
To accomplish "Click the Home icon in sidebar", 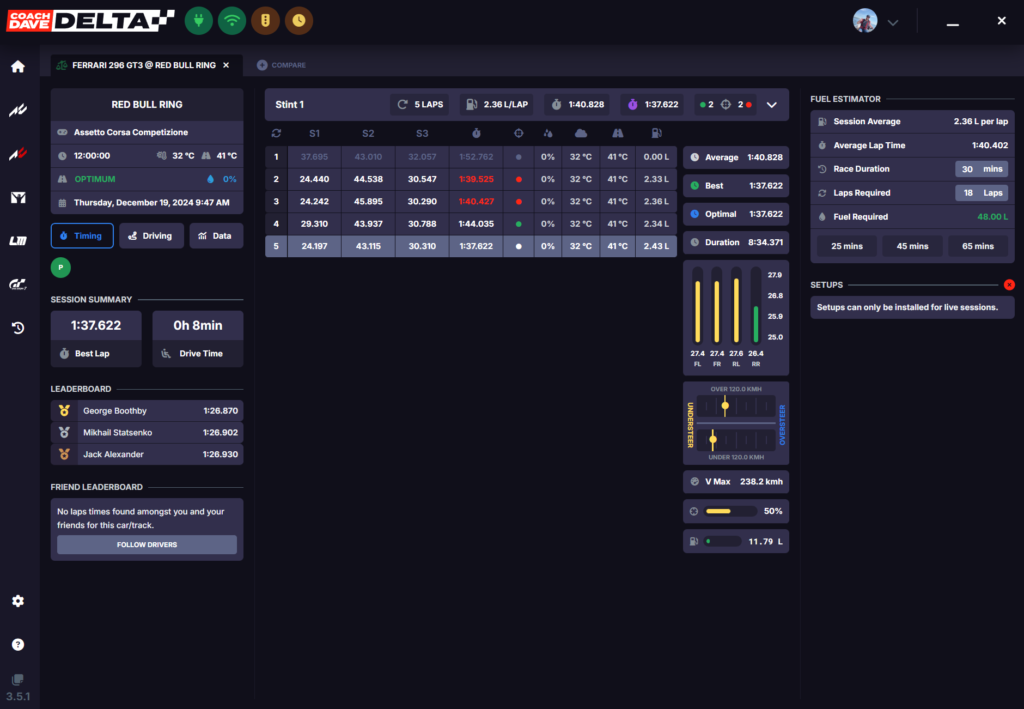I will [17, 67].
